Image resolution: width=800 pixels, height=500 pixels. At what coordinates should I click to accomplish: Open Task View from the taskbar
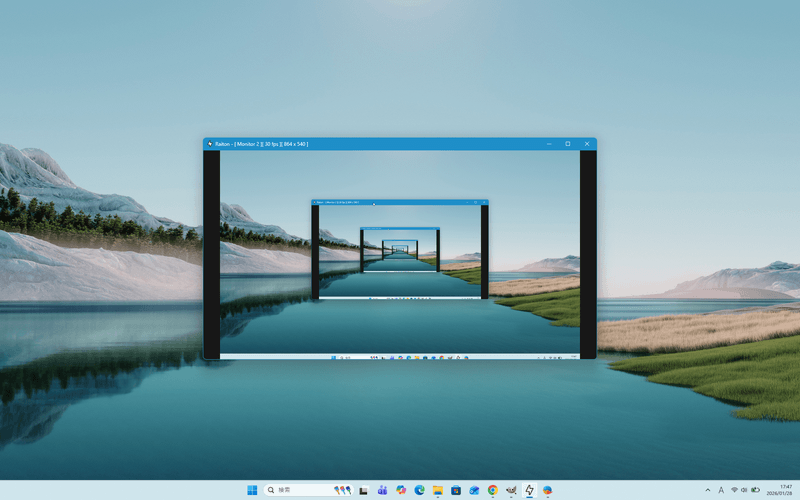click(x=364, y=490)
